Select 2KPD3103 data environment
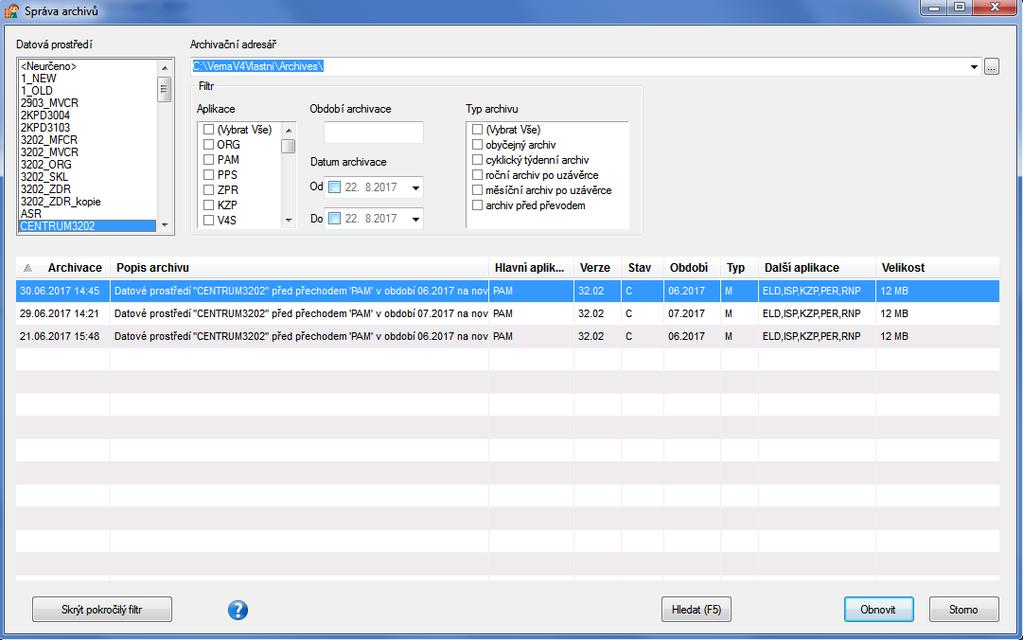Screen dimensions: 1023x640 87,128
